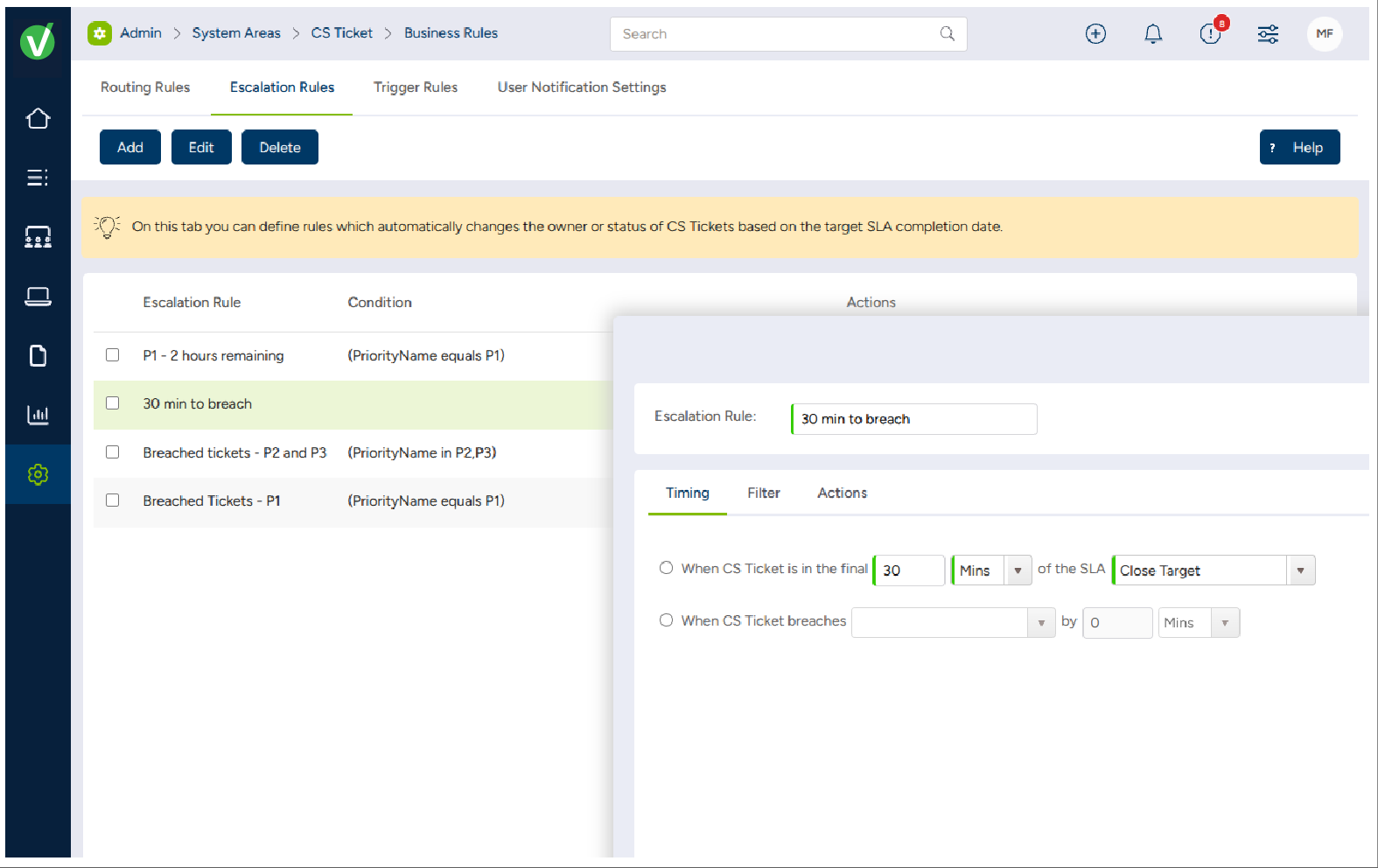1378x868 pixels.
Task: Click the Help button
Action: click(x=1300, y=147)
